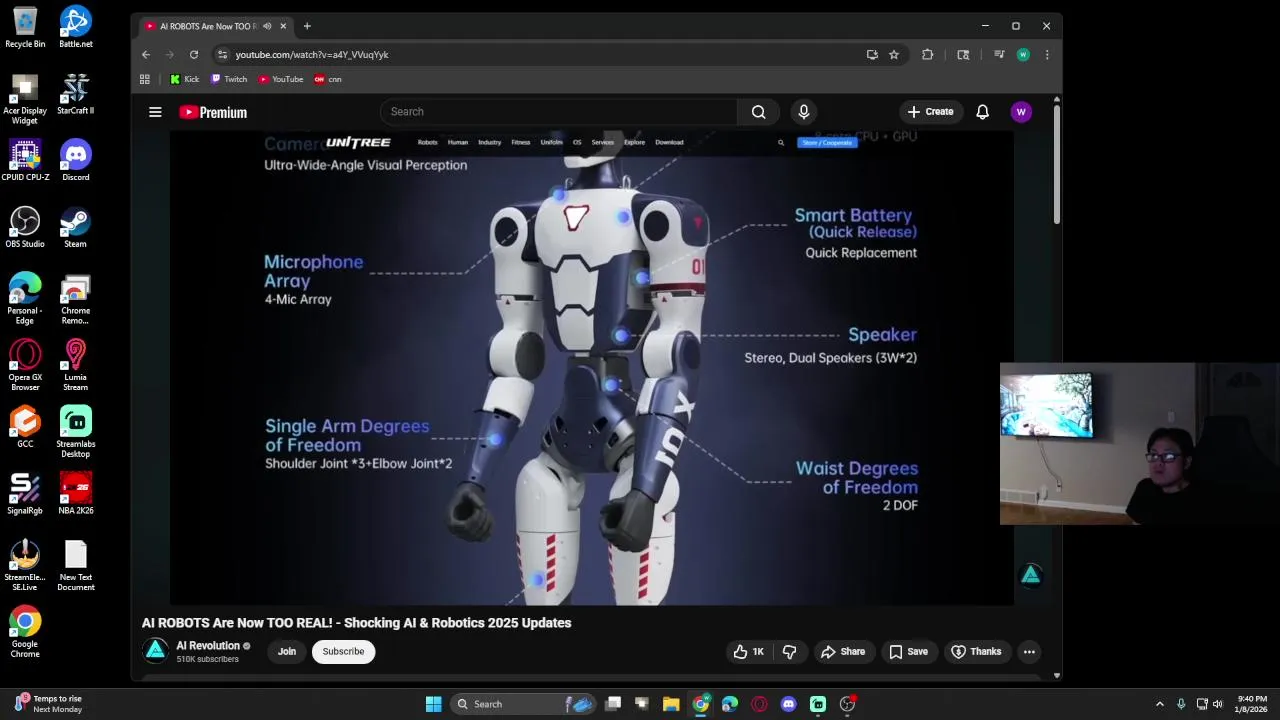Click the YouTube Premium logo
The height and width of the screenshot is (720, 1280).
(213, 112)
